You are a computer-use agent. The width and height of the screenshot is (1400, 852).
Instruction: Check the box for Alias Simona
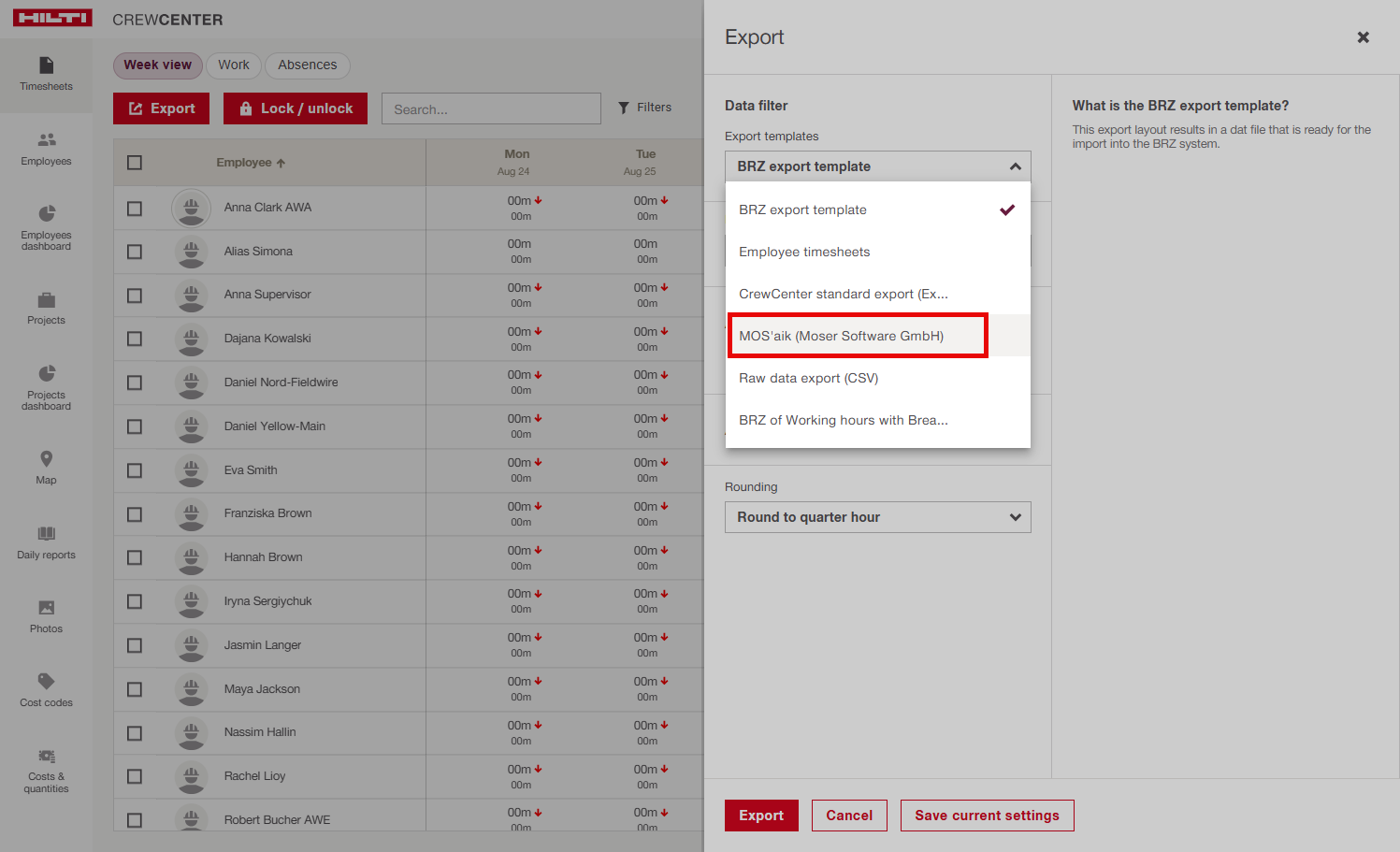(x=135, y=252)
